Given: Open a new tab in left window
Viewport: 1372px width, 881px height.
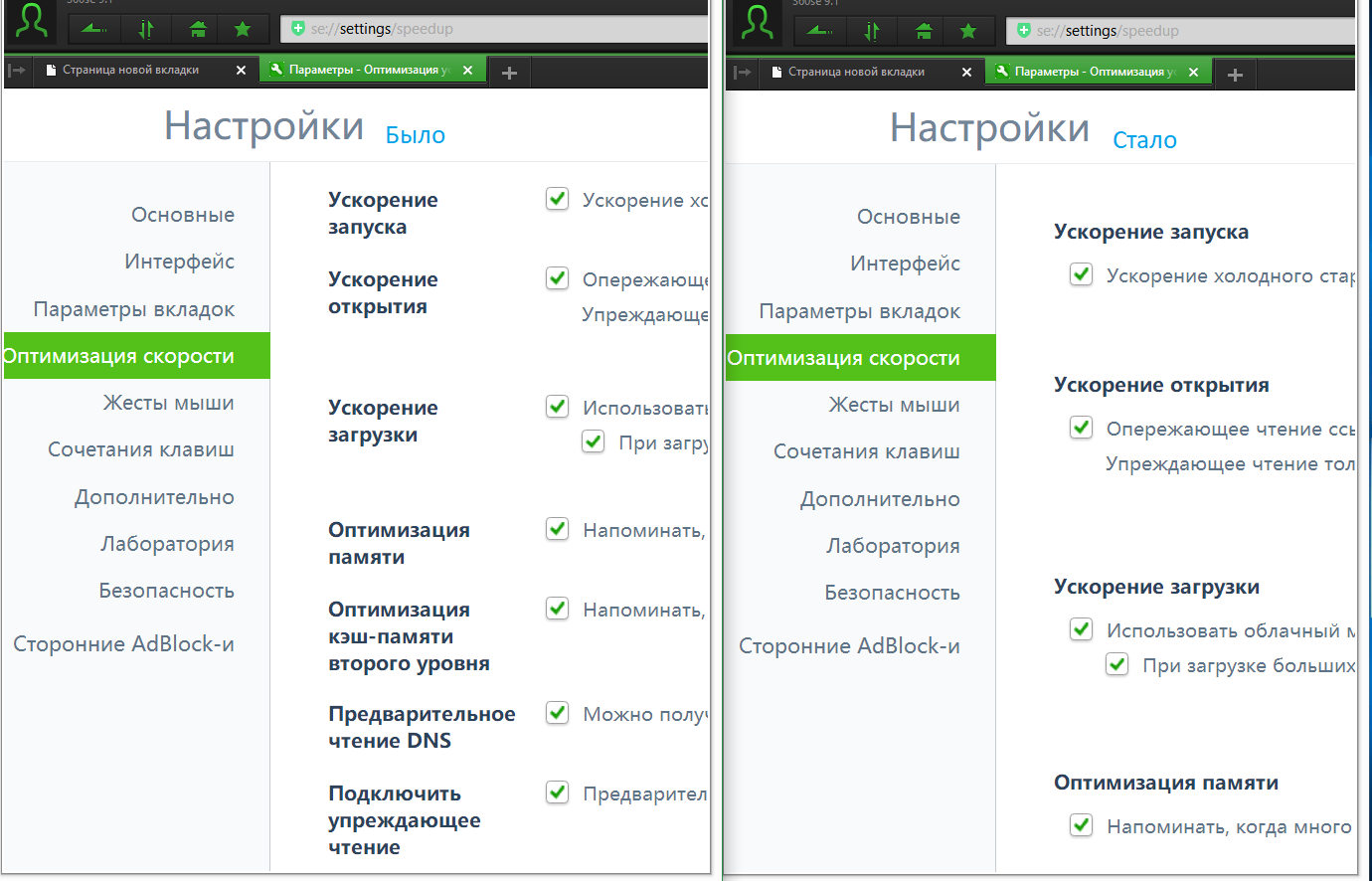Looking at the screenshot, I should (x=509, y=73).
